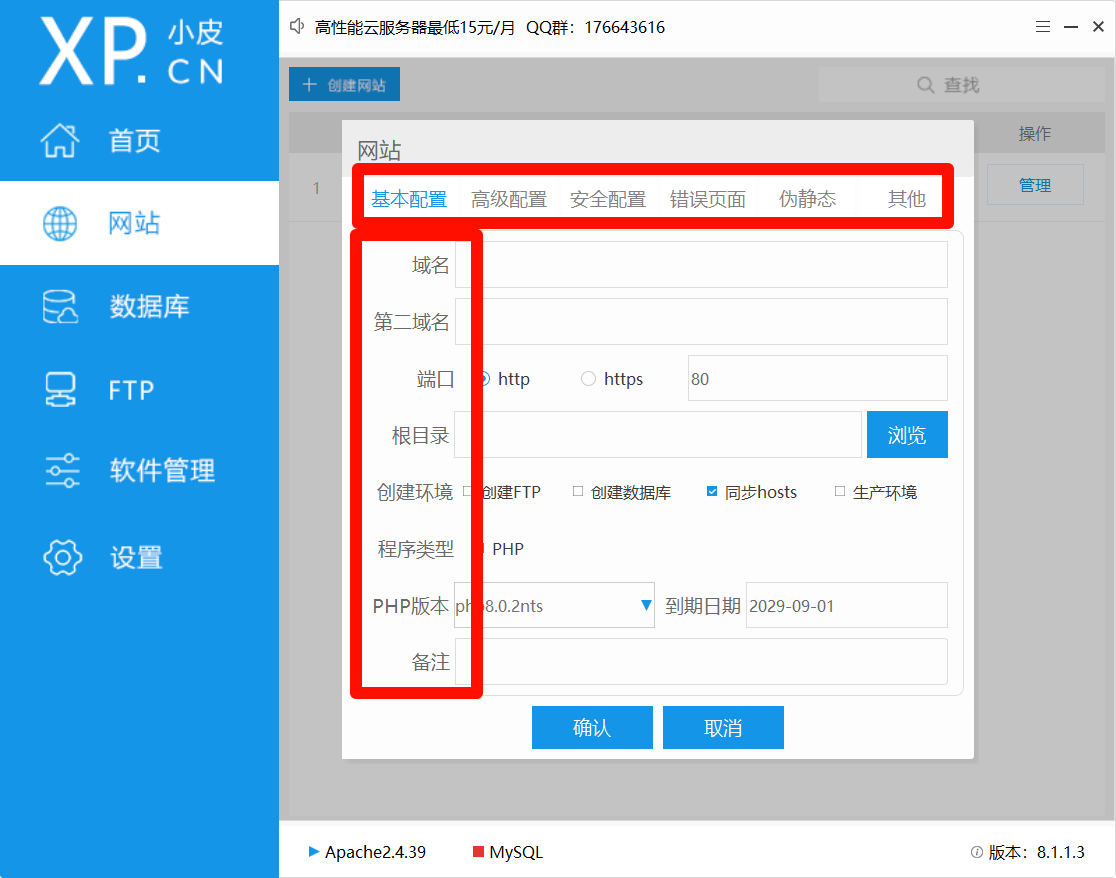The width and height of the screenshot is (1116, 878).
Task: Click the 管理 button in site row
Action: click(x=1035, y=185)
